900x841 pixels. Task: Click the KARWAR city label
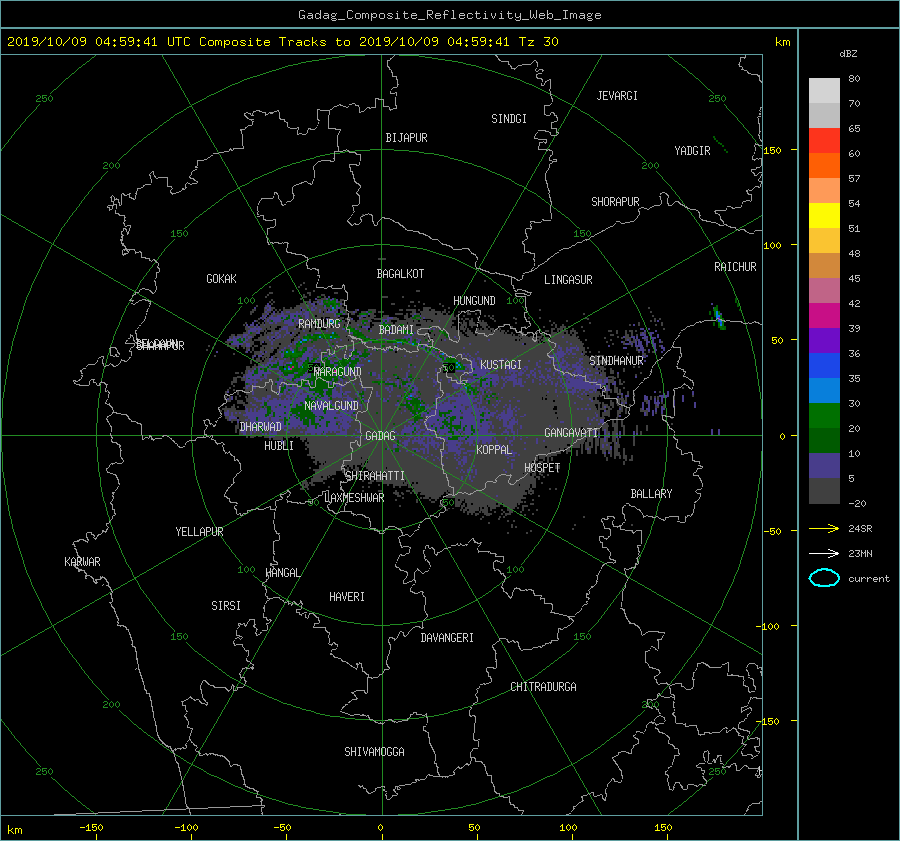tap(82, 561)
